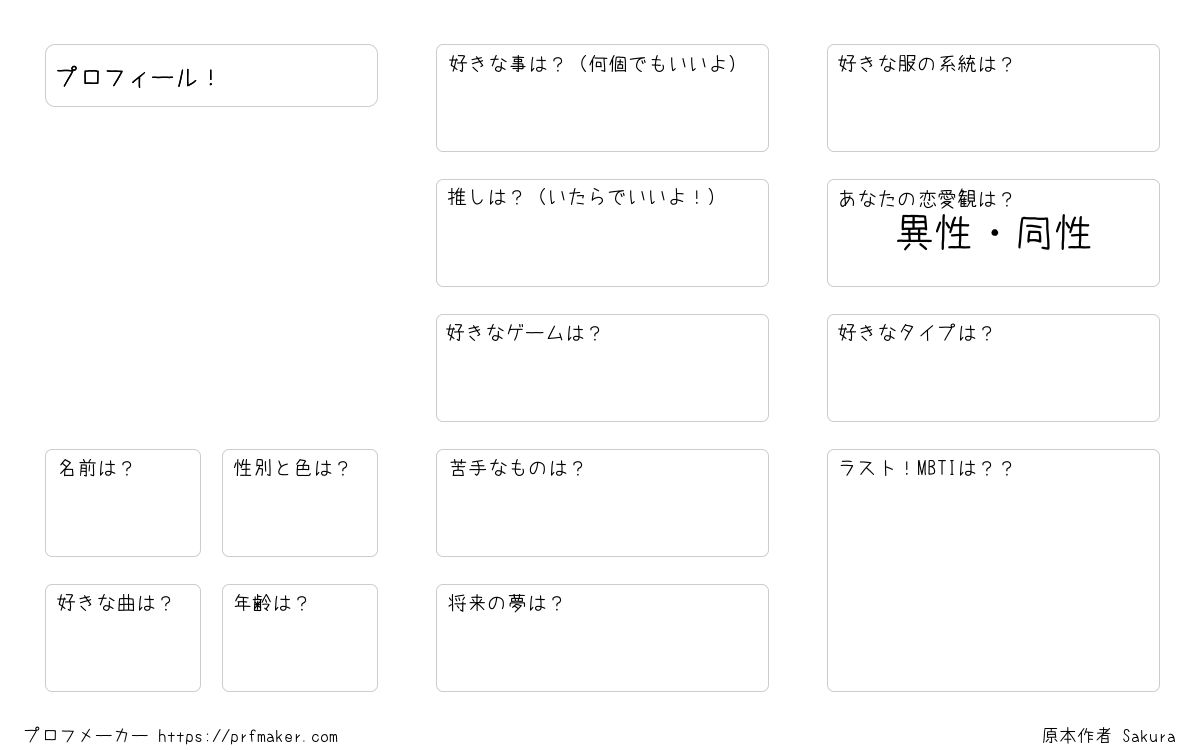The width and height of the screenshot is (1200, 750).
Task: Select the 好きな事は？ answer box
Action: pos(602,98)
